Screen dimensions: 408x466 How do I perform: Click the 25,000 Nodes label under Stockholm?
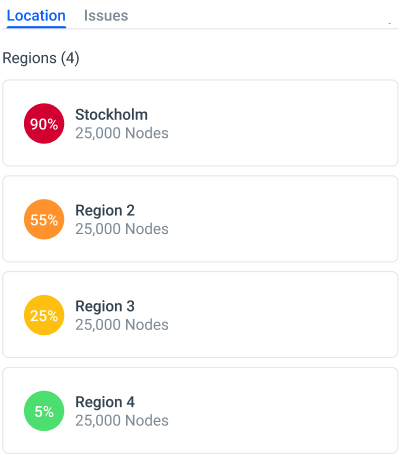[x=122, y=133]
